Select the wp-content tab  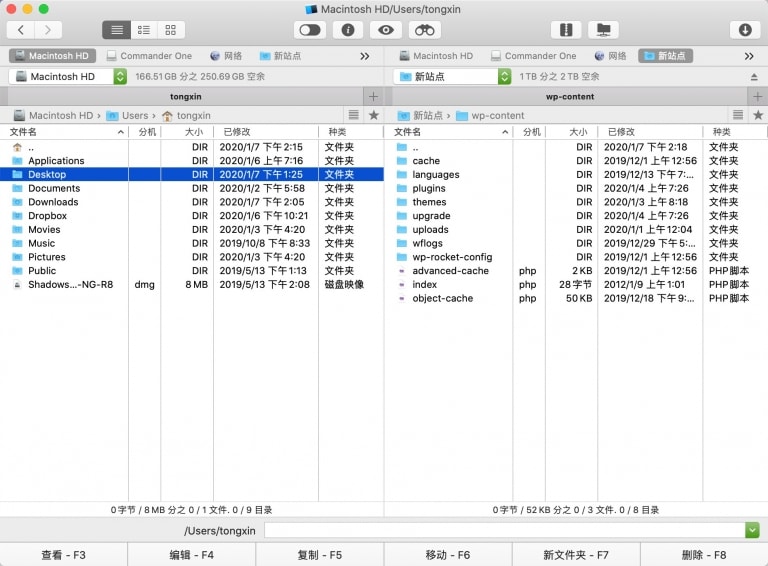[569, 97]
